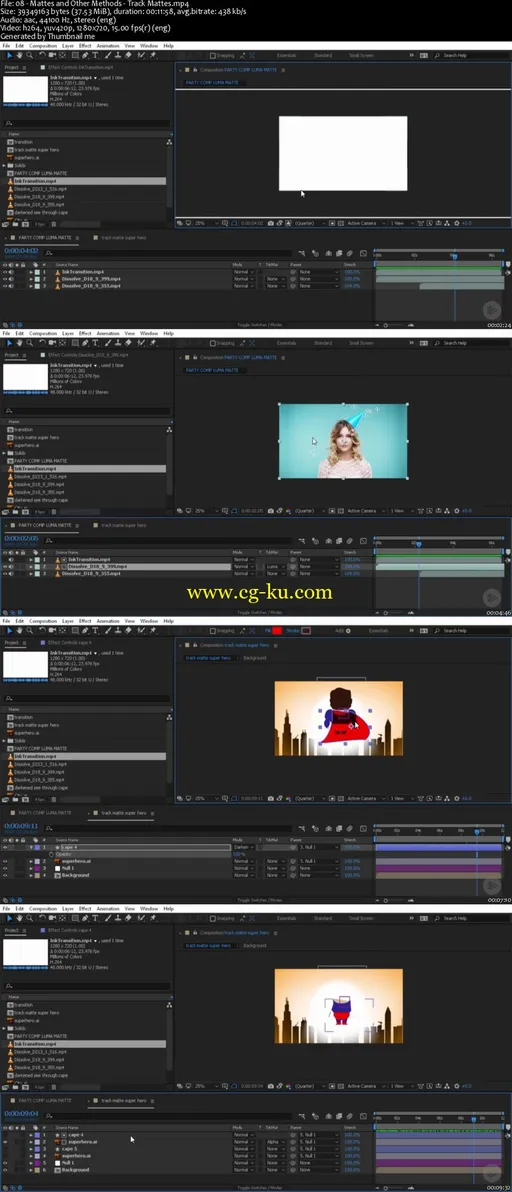Select 'deferred see through cape' item in 00:02:24 frame
The height and width of the screenshot is (1192, 512).
point(40,213)
